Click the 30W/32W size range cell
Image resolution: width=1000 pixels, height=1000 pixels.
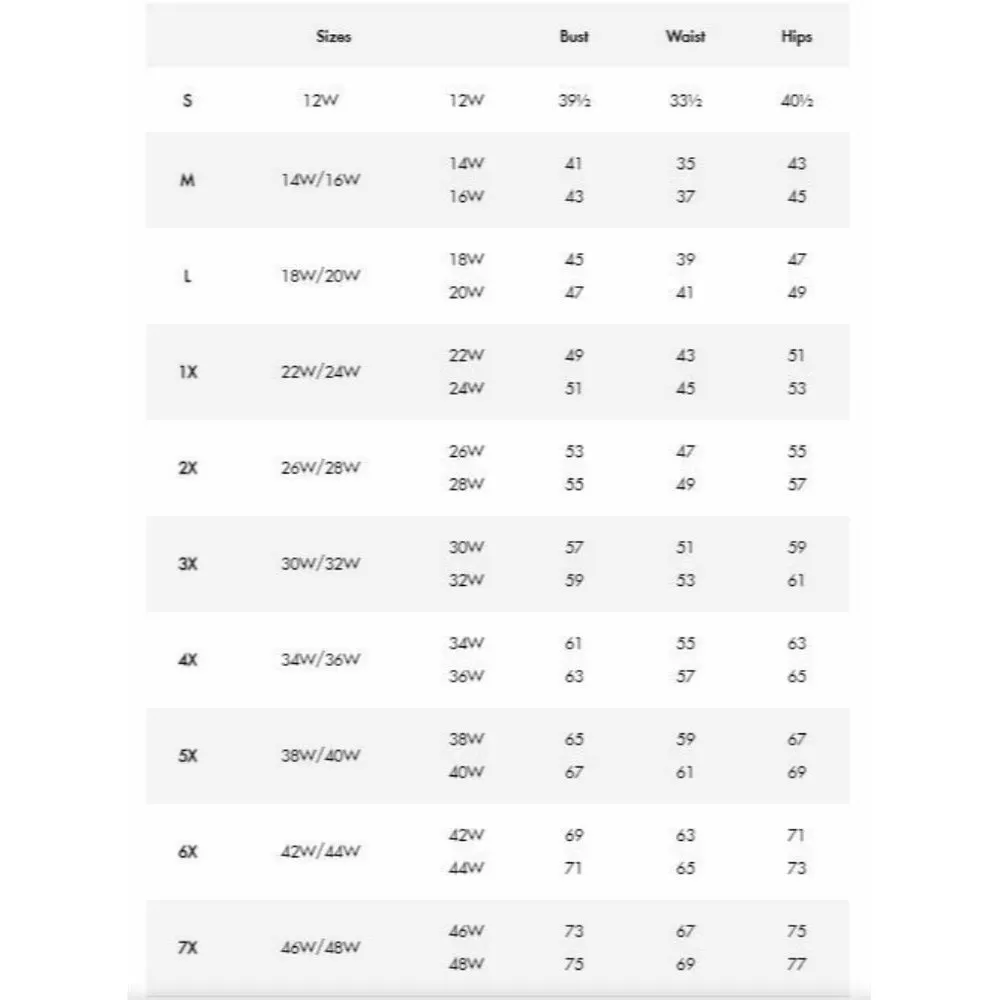[x=320, y=564]
